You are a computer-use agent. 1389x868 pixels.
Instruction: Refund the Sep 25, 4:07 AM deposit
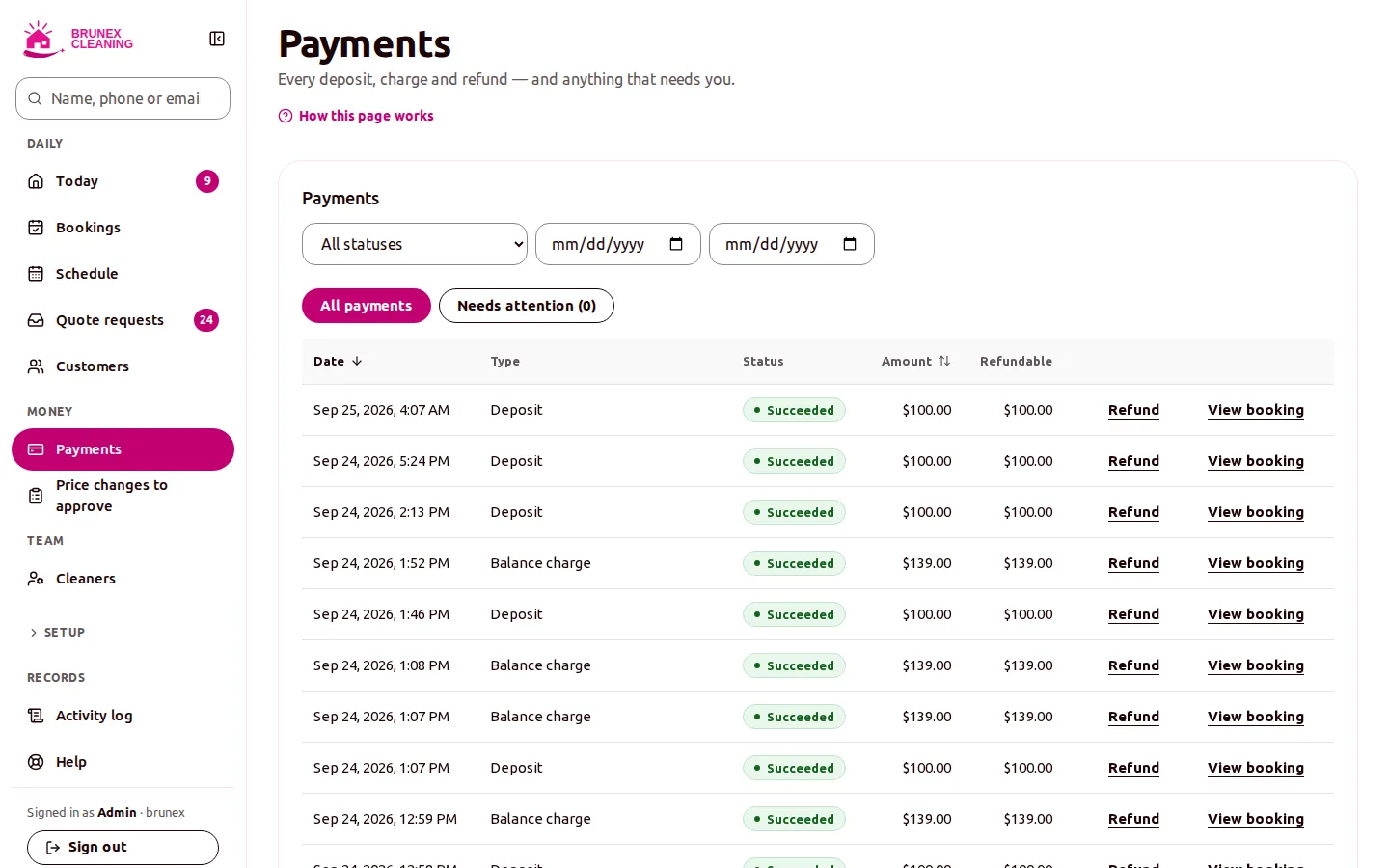(1133, 410)
